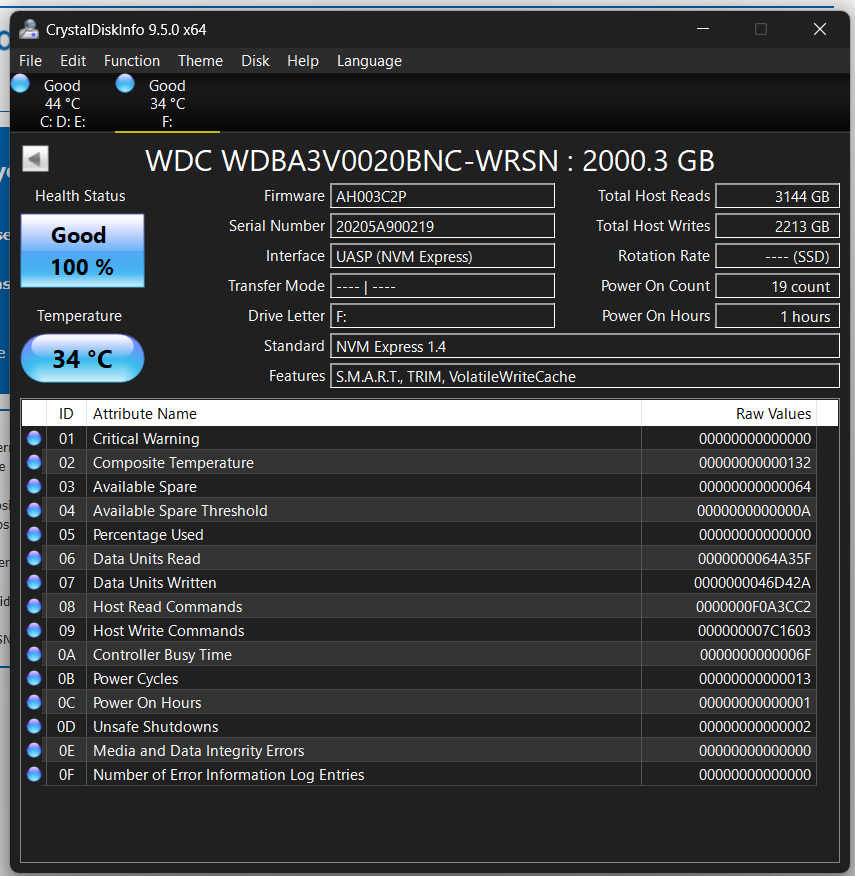Click status orb for Data Units Written row
The image size is (855, 876).
(x=34, y=583)
